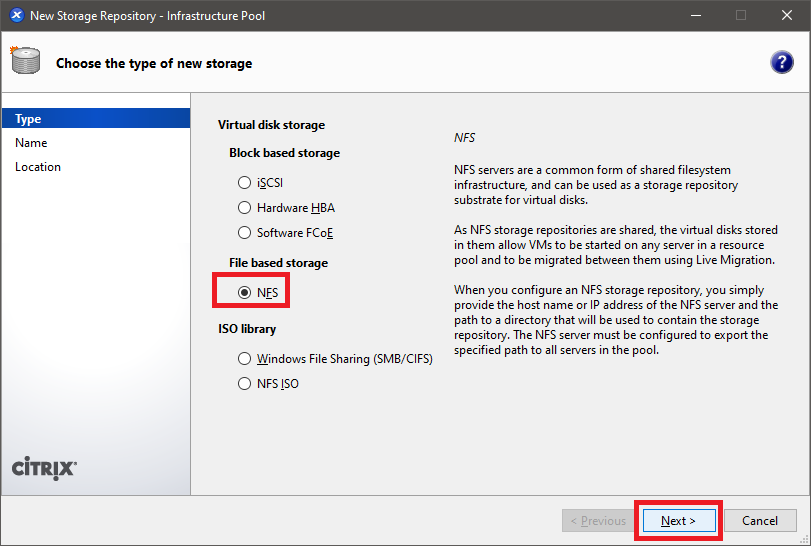
Task: Select the iSCSI storage option
Action: coord(245,183)
